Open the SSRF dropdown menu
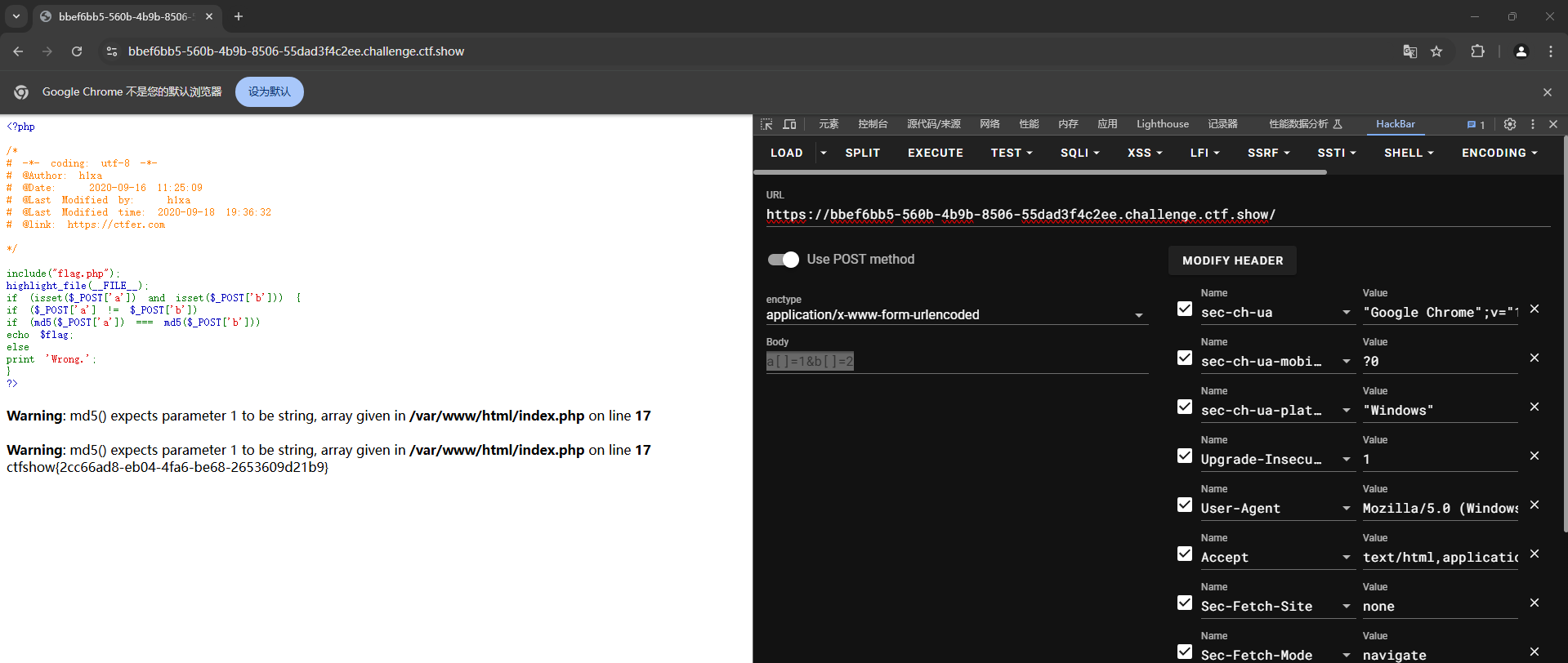The width and height of the screenshot is (1568, 663). [1269, 153]
